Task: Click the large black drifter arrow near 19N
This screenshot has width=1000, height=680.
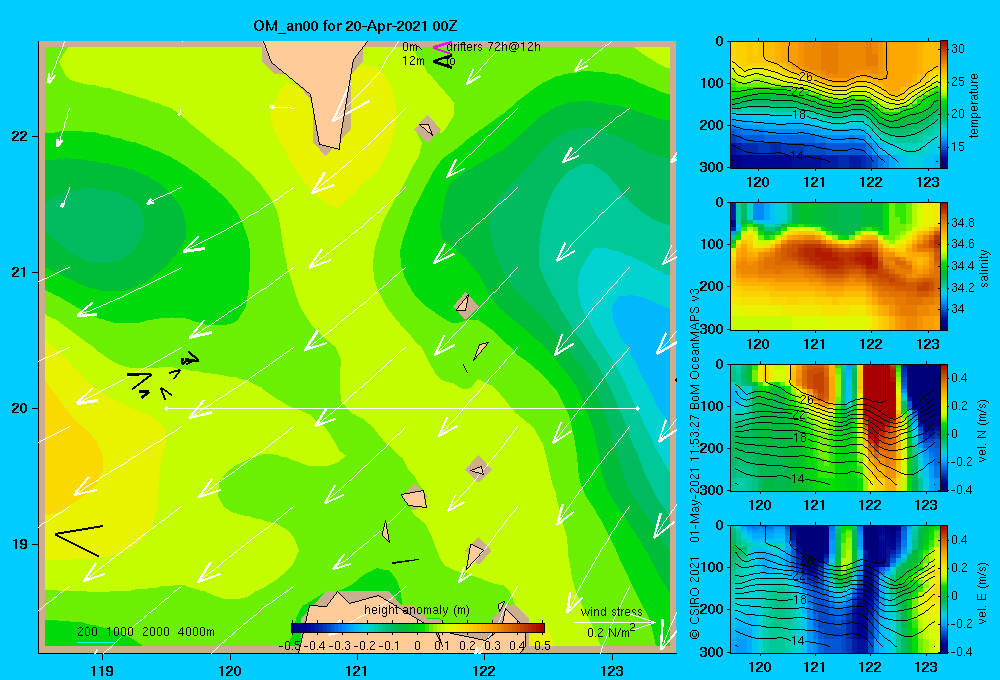Action: (79, 540)
